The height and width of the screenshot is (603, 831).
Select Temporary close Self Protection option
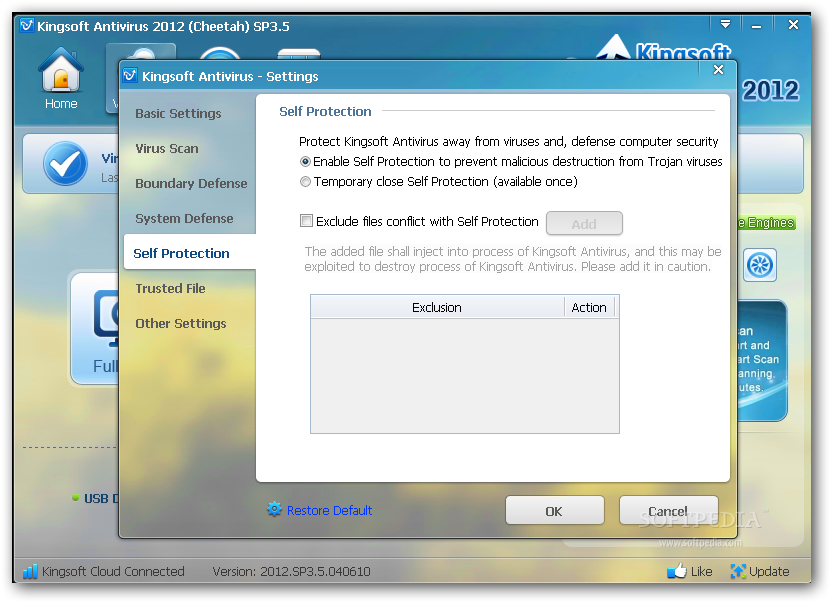[305, 182]
